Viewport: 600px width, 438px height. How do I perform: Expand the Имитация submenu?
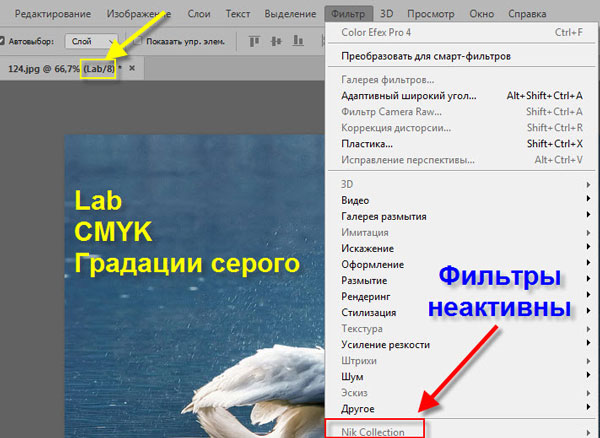coord(462,233)
